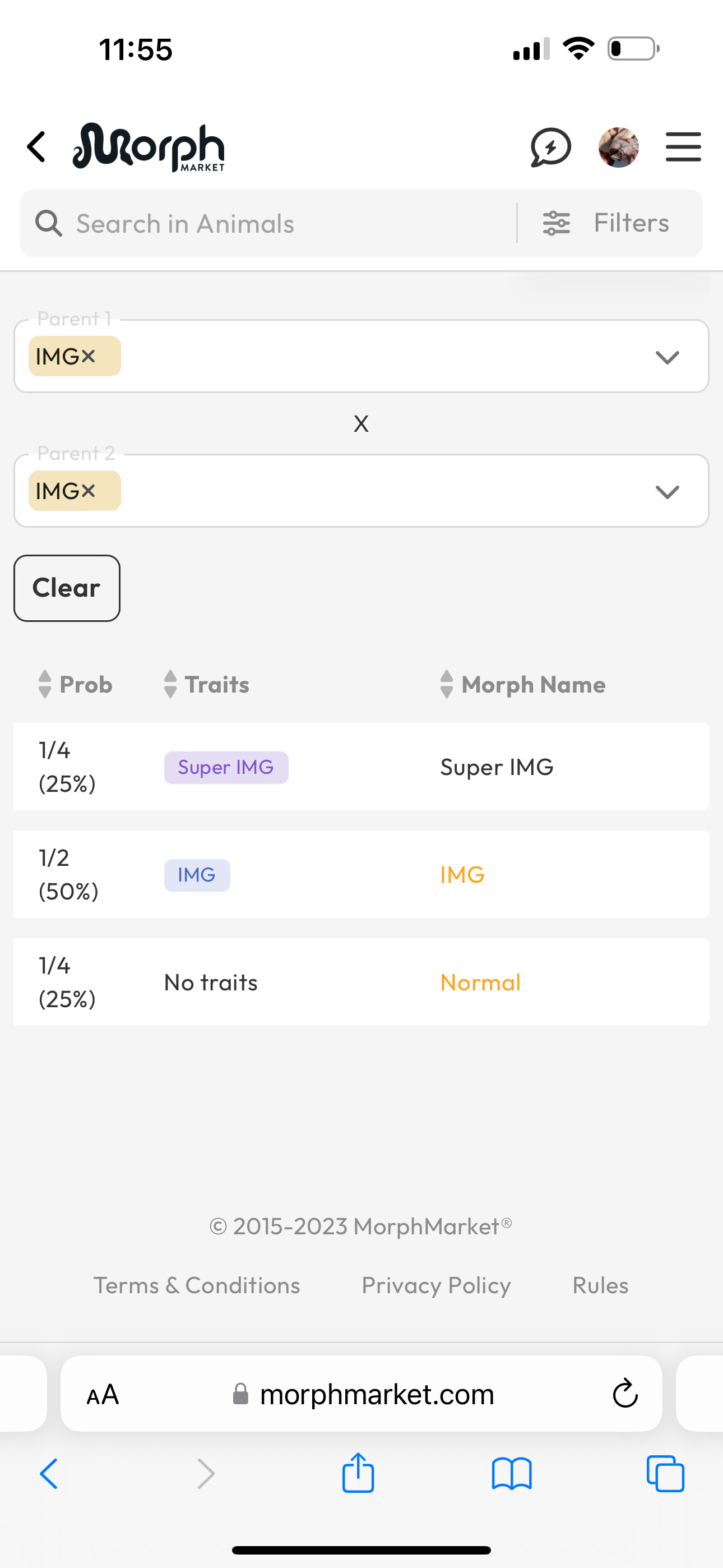Expand the Parent 2 dropdown
Viewport: 723px width, 1568px height.
(667, 492)
